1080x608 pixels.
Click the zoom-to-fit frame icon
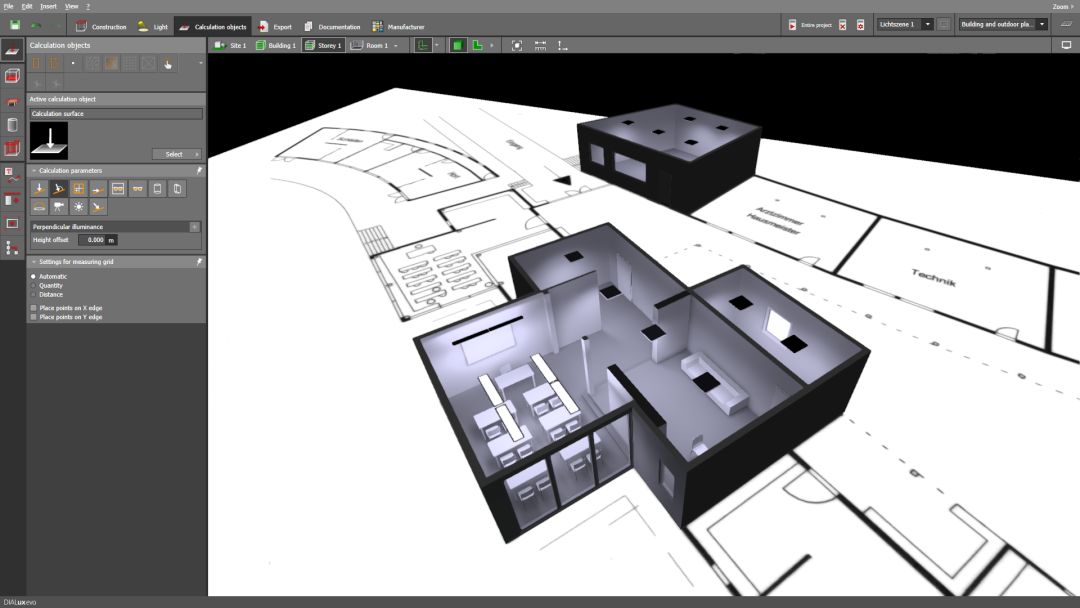517,45
